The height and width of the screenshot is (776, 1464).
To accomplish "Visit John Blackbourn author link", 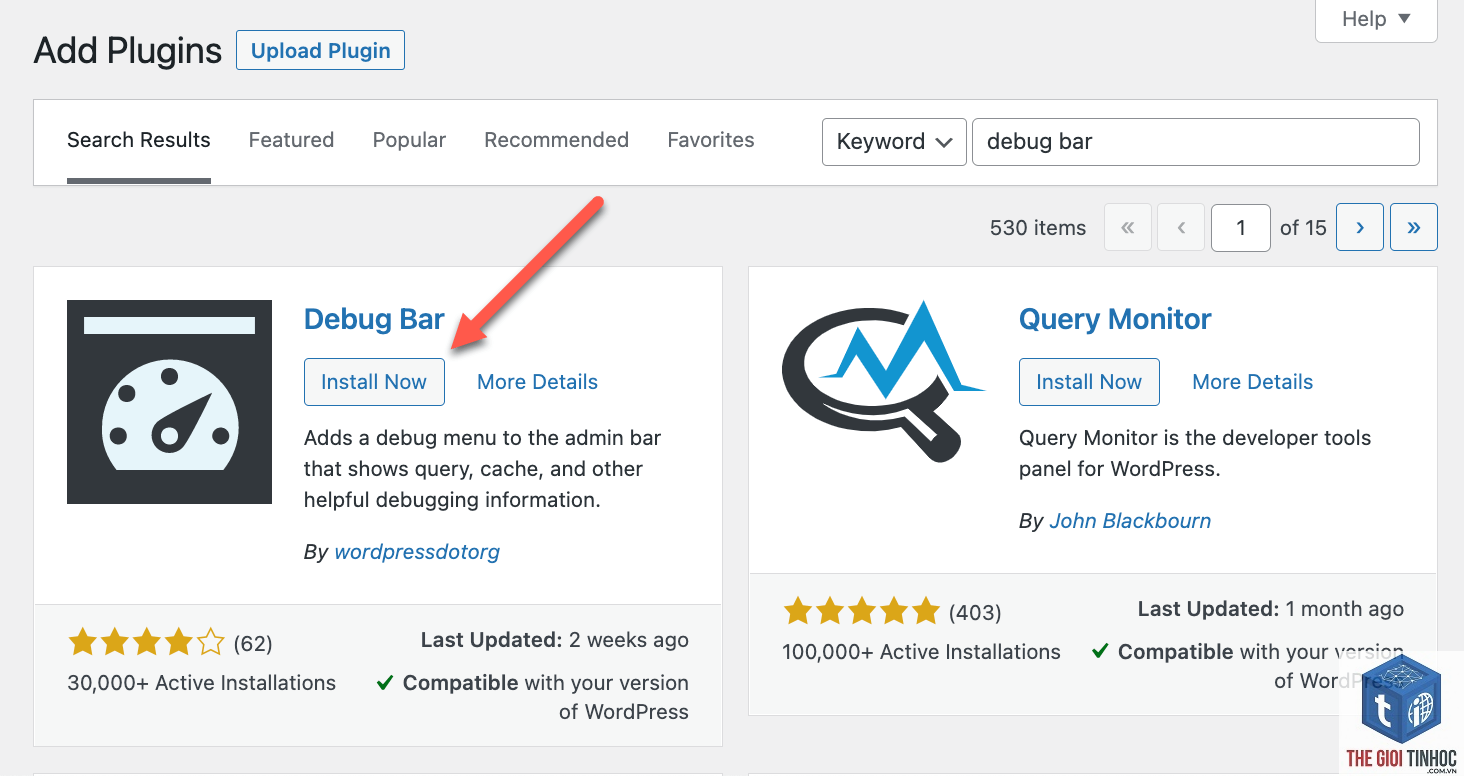I will (1130, 521).
